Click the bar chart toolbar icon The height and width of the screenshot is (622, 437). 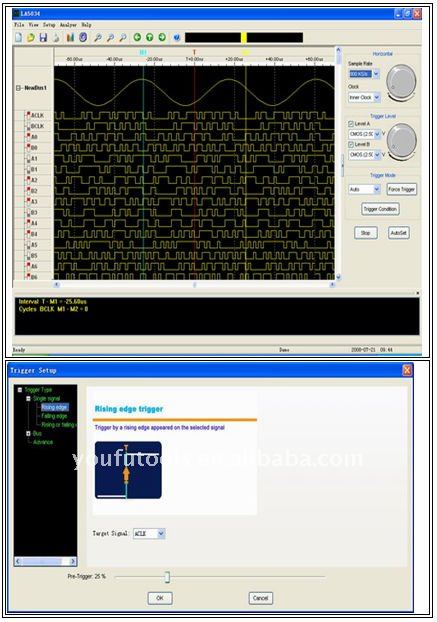click(70, 38)
